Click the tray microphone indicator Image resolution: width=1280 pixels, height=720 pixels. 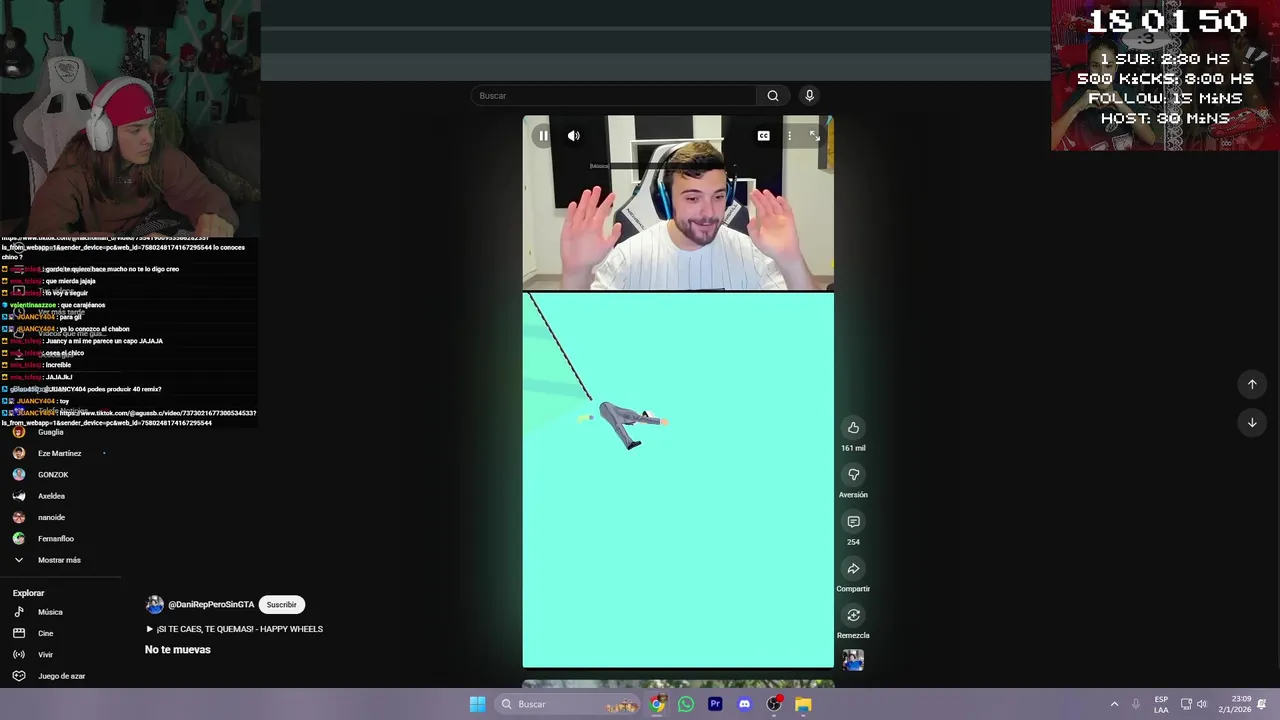(1136, 704)
